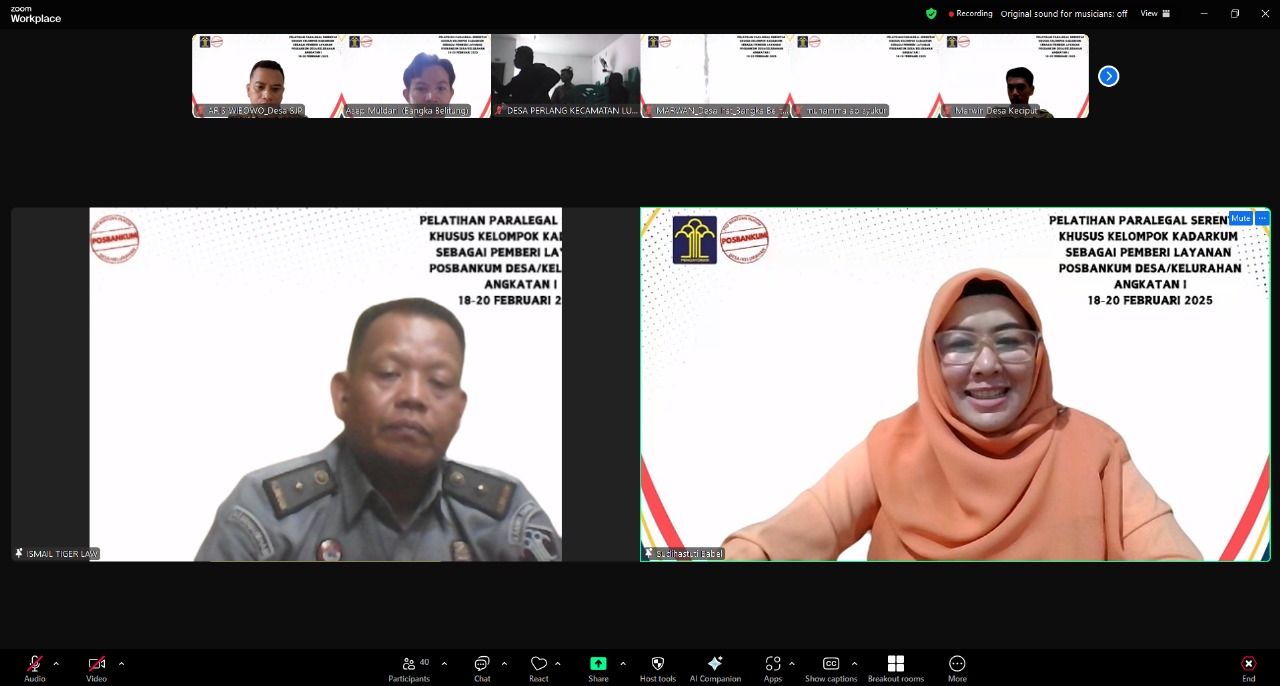The image size is (1280, 686).
Task: Open the View layout menu
Action: [x=1153, y=13]
